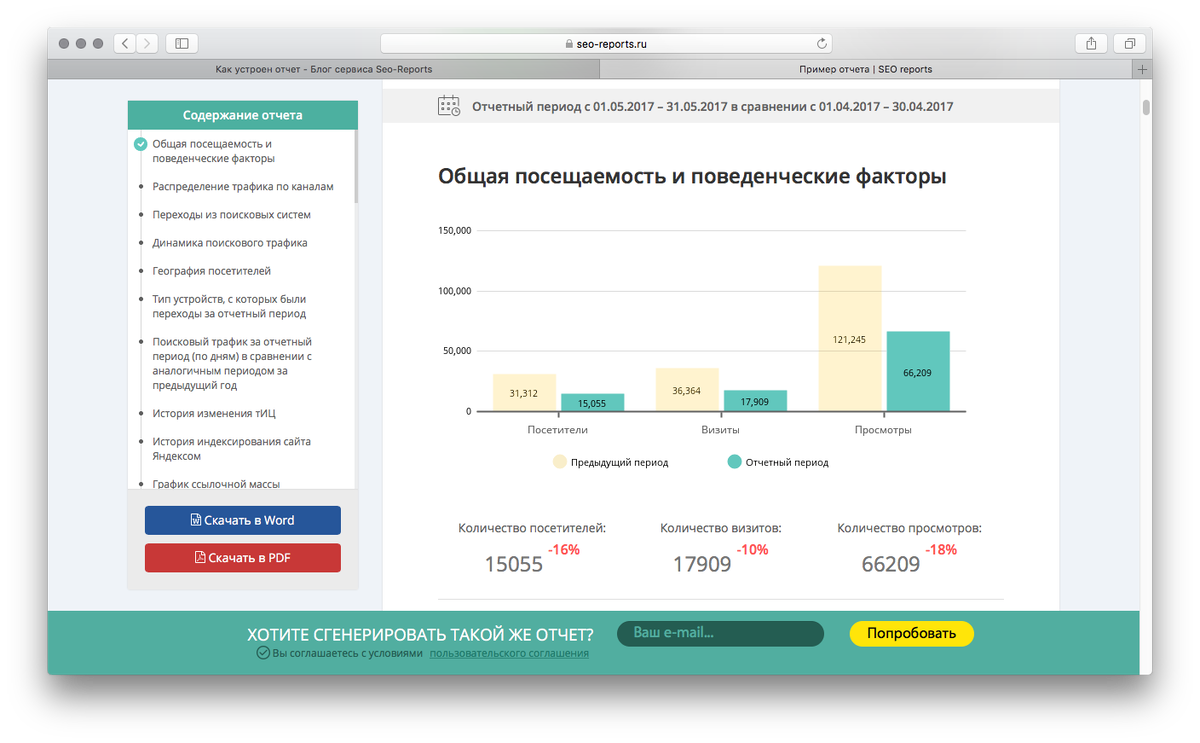
Task: Click the 'Ваш e-mail...' input field
Action: 719,633
